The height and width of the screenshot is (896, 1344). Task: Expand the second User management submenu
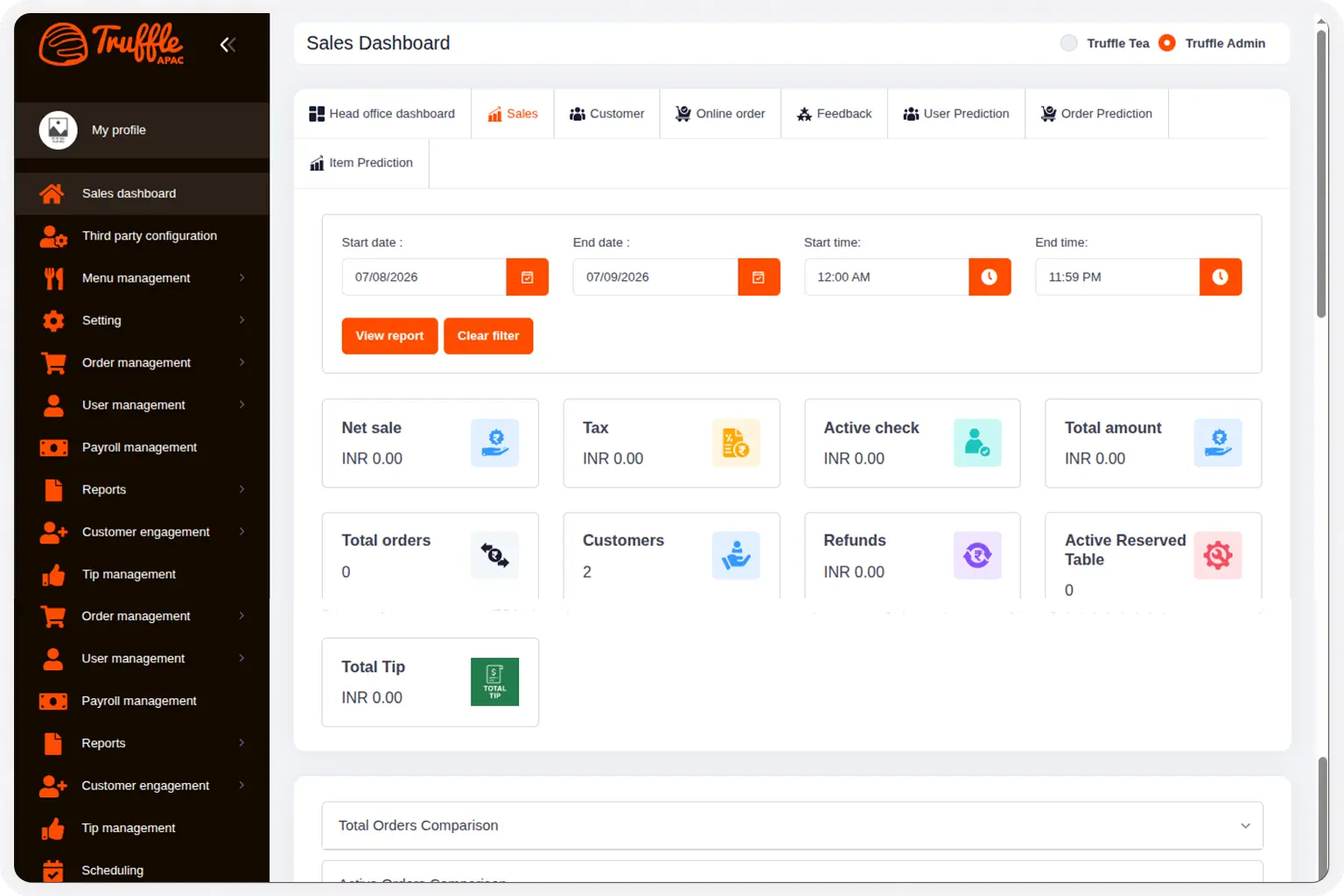point(242,658)
